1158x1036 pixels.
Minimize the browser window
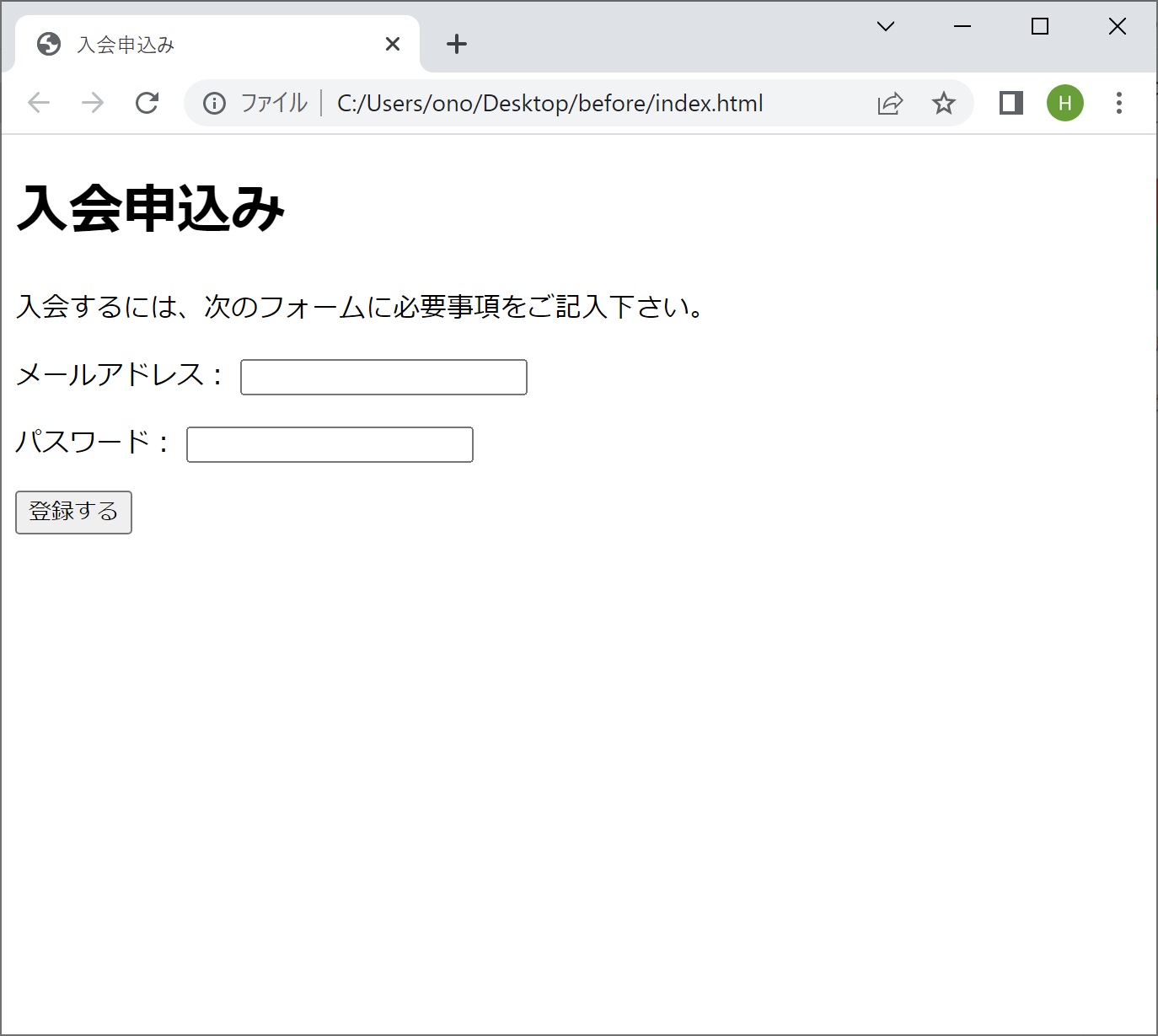(x=962, y=26)
